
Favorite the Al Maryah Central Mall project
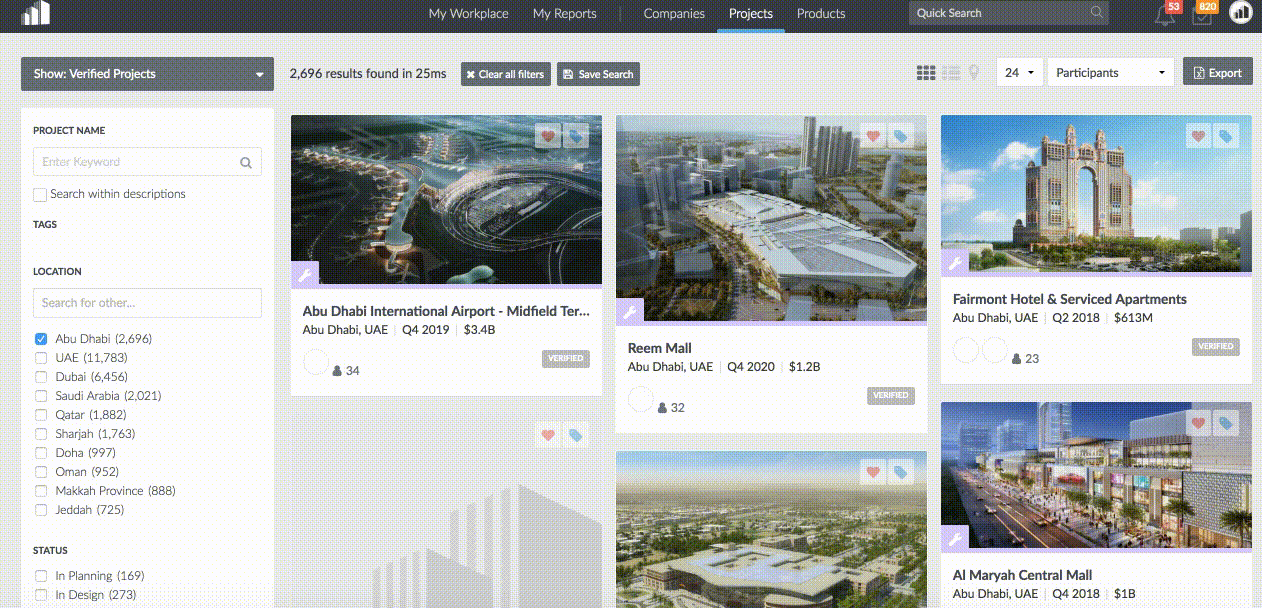tap(1198, 424)
